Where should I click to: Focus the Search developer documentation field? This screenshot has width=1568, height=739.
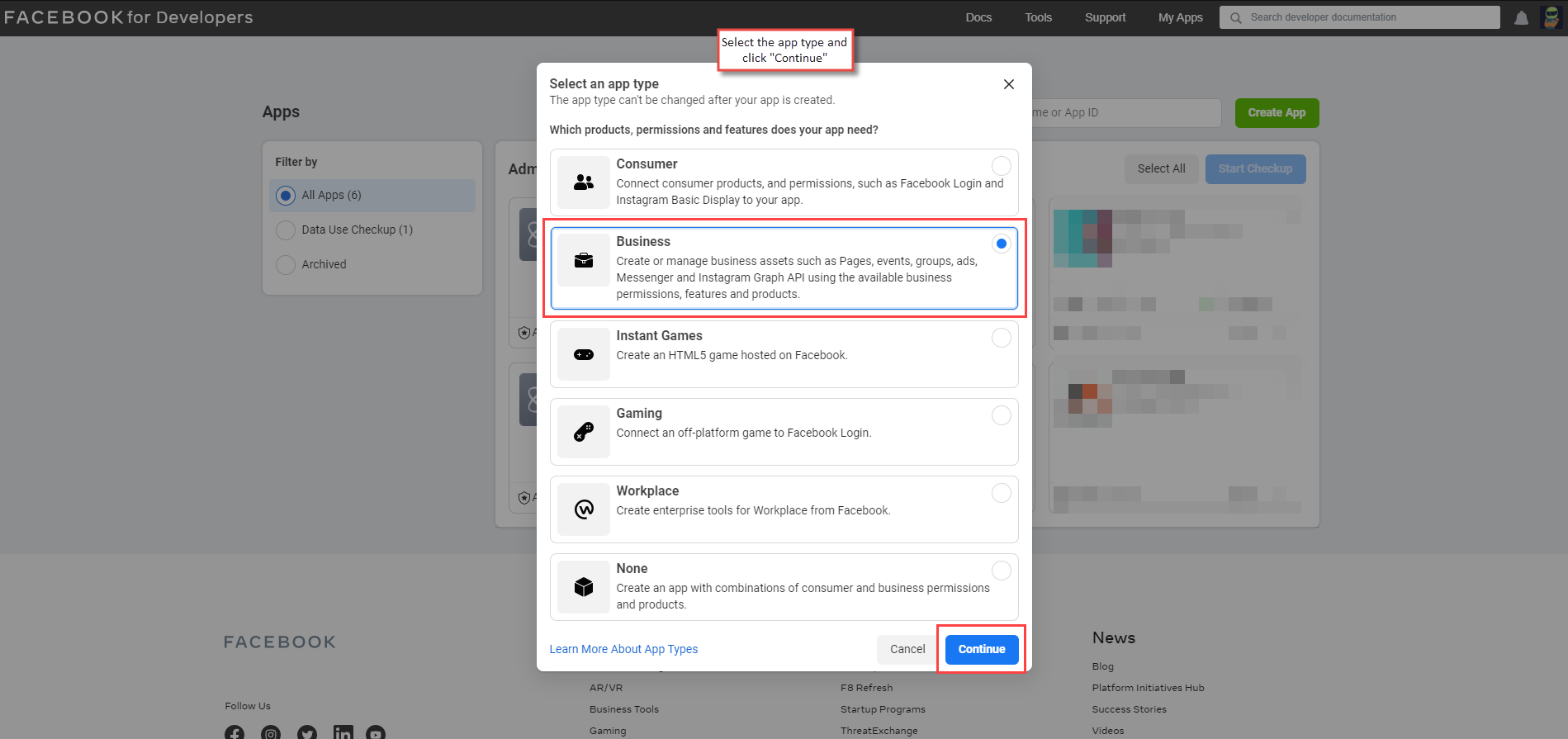(1359, 17)
